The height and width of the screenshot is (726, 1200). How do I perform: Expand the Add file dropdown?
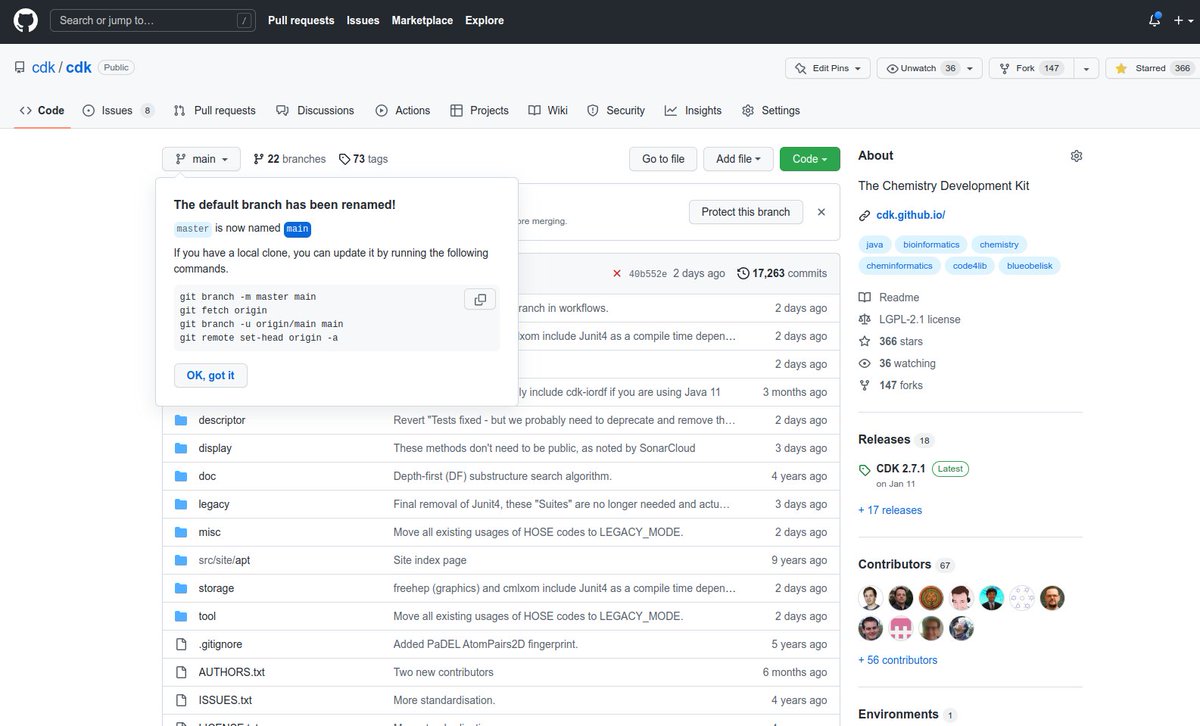tap(738, 158)
